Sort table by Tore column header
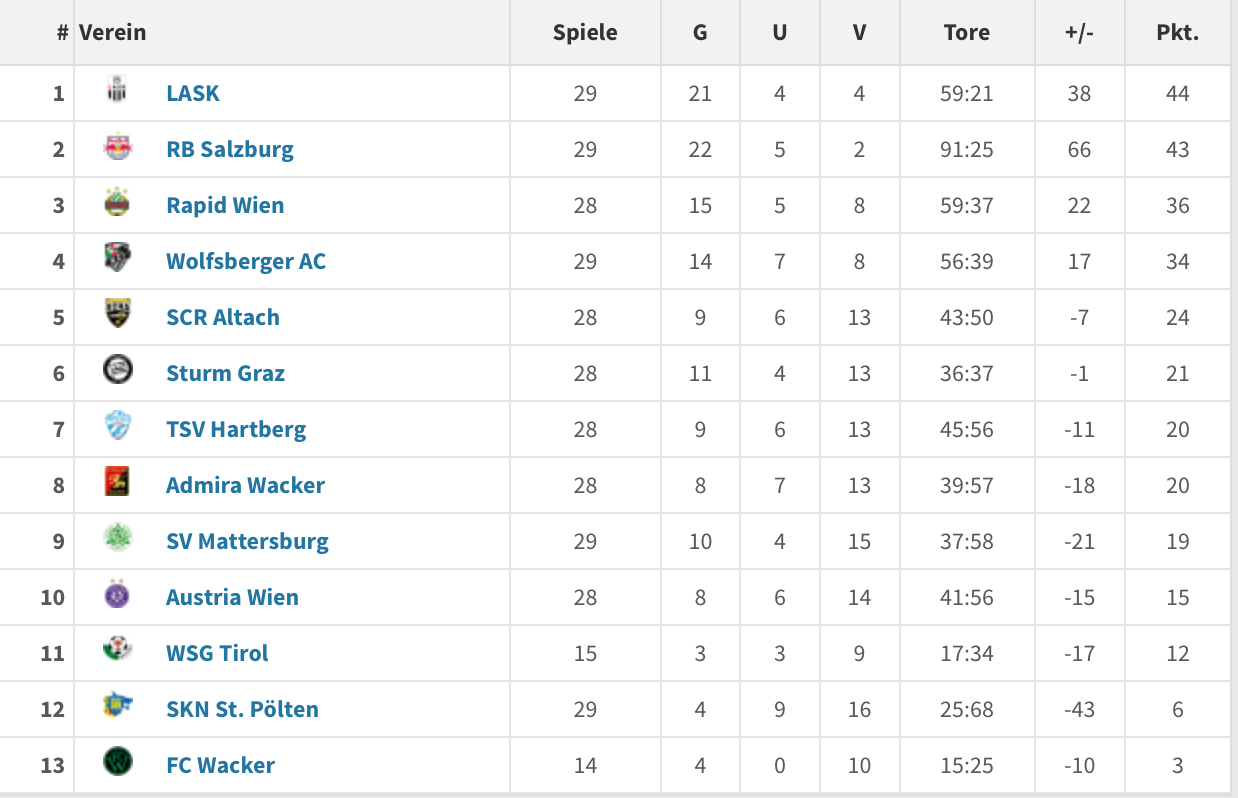Image resolution: width=1238 pixels, height=798 pixels. 967,32
